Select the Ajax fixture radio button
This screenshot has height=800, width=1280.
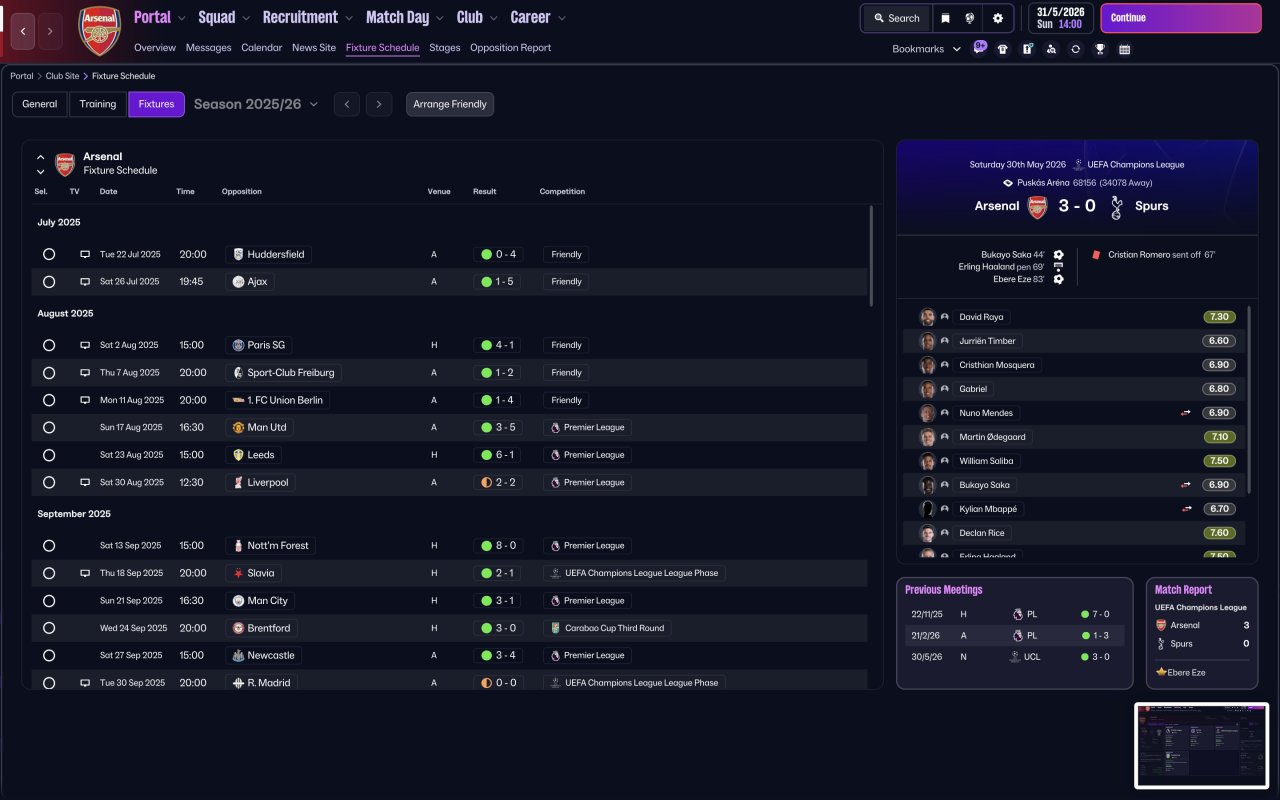[49, 282]
